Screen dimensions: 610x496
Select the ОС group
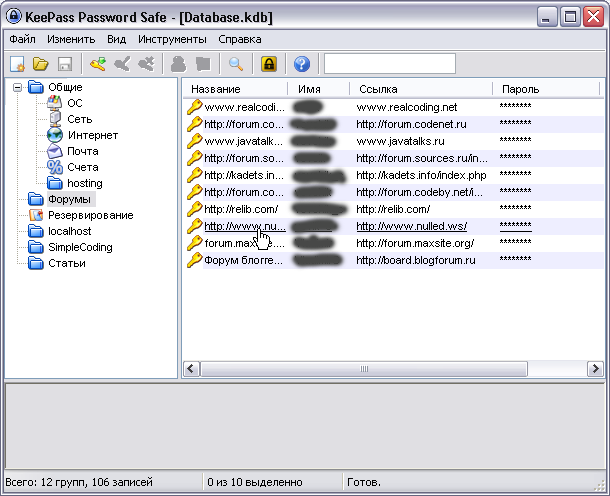point(75,103)
